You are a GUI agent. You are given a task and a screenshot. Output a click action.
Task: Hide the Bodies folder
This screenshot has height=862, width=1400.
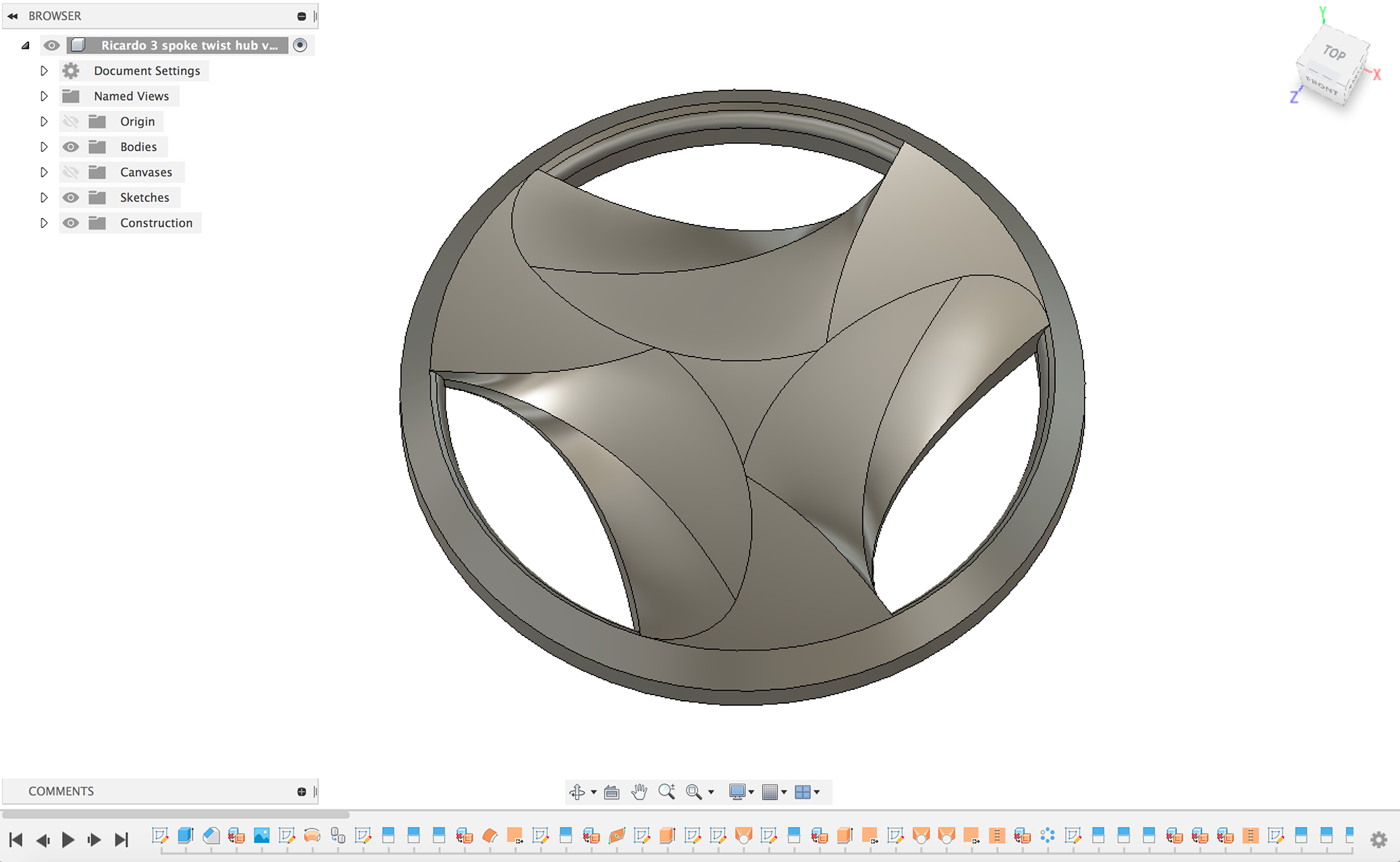pyautogui.click(x=71, y=147)
